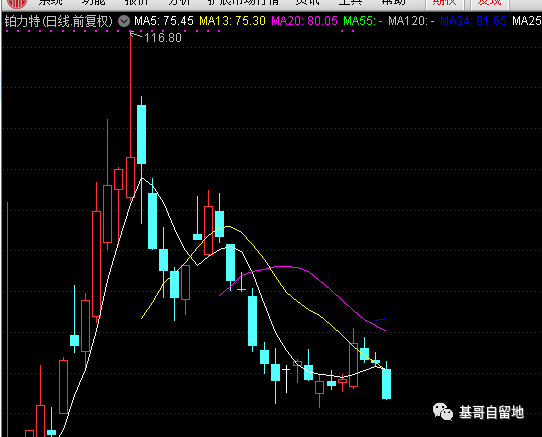This screenshot has height=437, width=542.
Task: Open the 系统 menu
Action: pyautogui.click(x=50, y=3)
